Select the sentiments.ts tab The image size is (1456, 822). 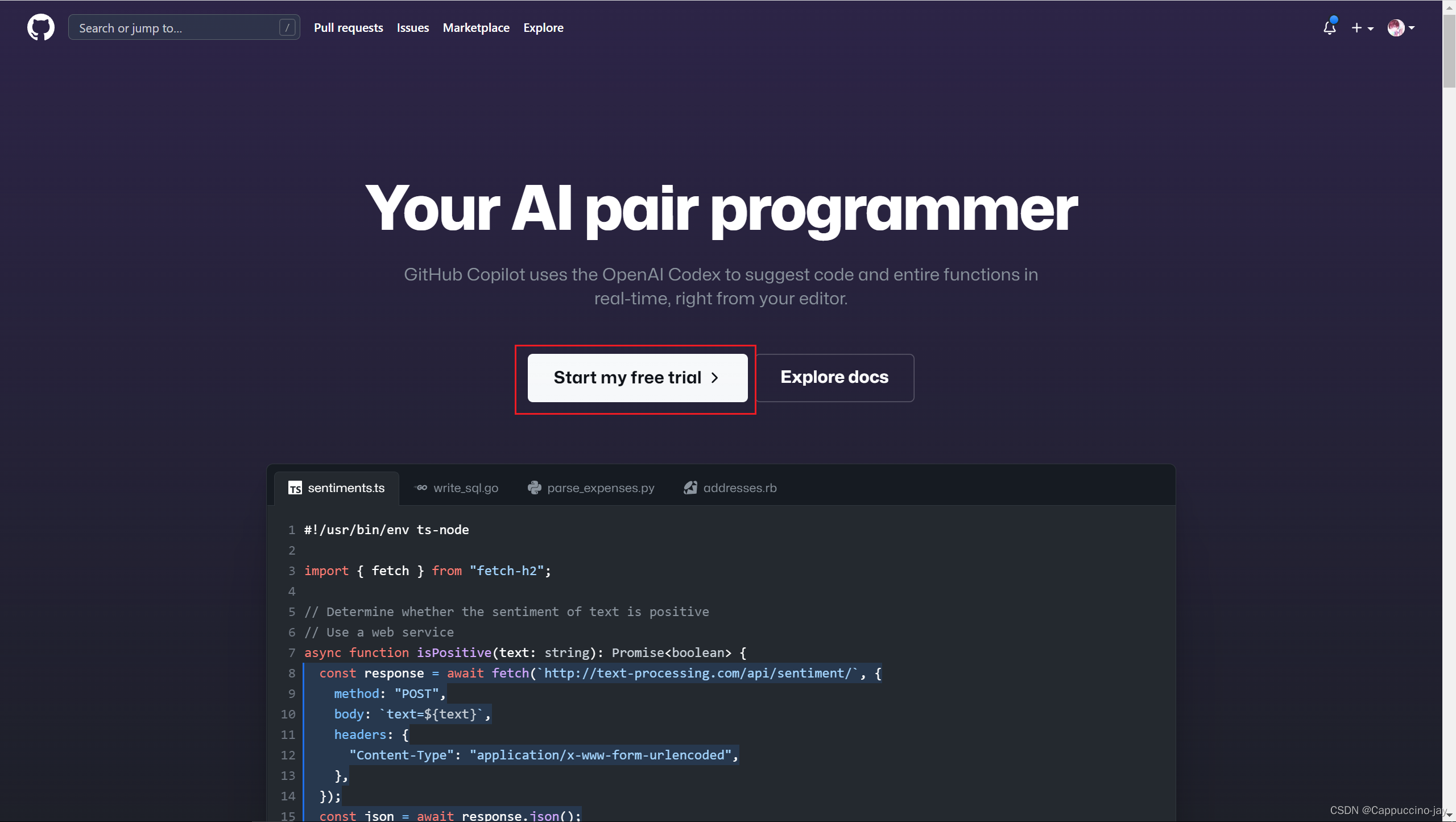[337, 488]
